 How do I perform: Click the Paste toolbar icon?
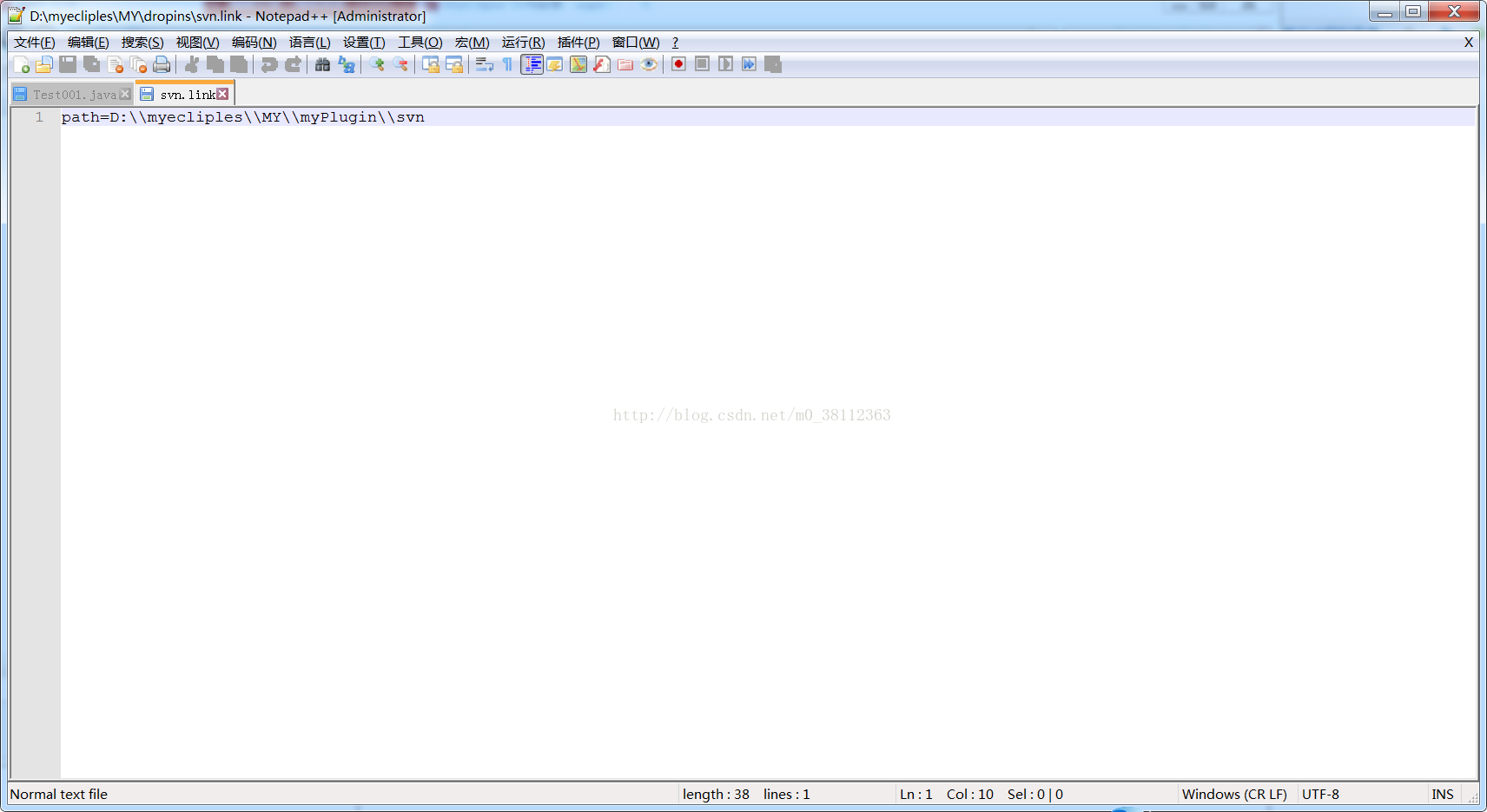point(239,64)
